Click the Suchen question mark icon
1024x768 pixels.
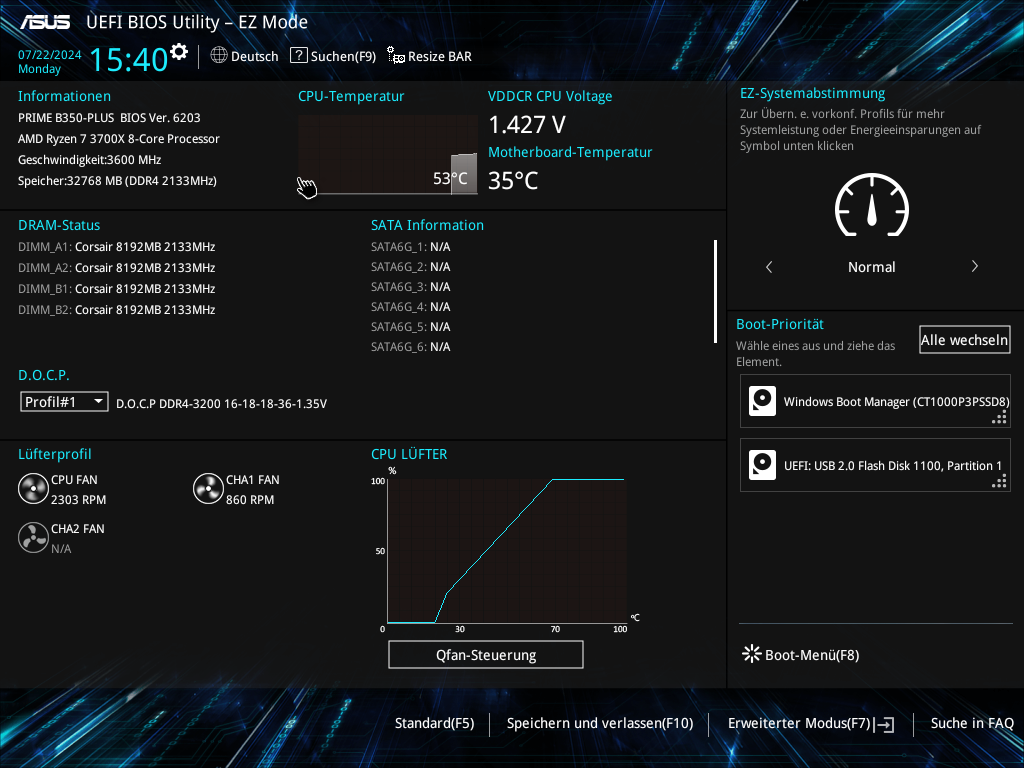pyautogui.click(x=298, y=55)
